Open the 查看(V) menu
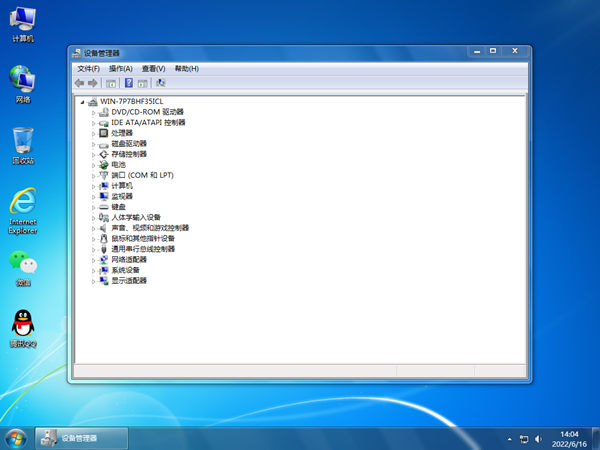The image size is (600, 450). click(x=153, y=68)
